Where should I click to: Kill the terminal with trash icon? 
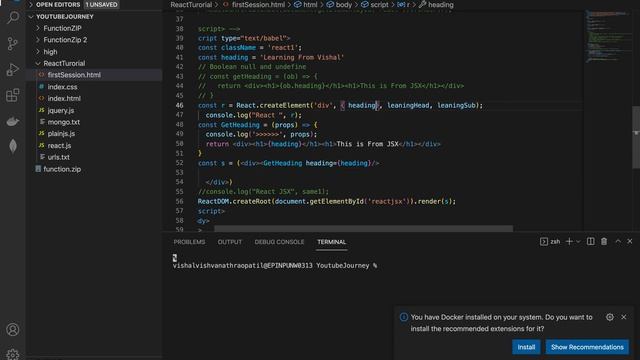[x=604, y=242]
